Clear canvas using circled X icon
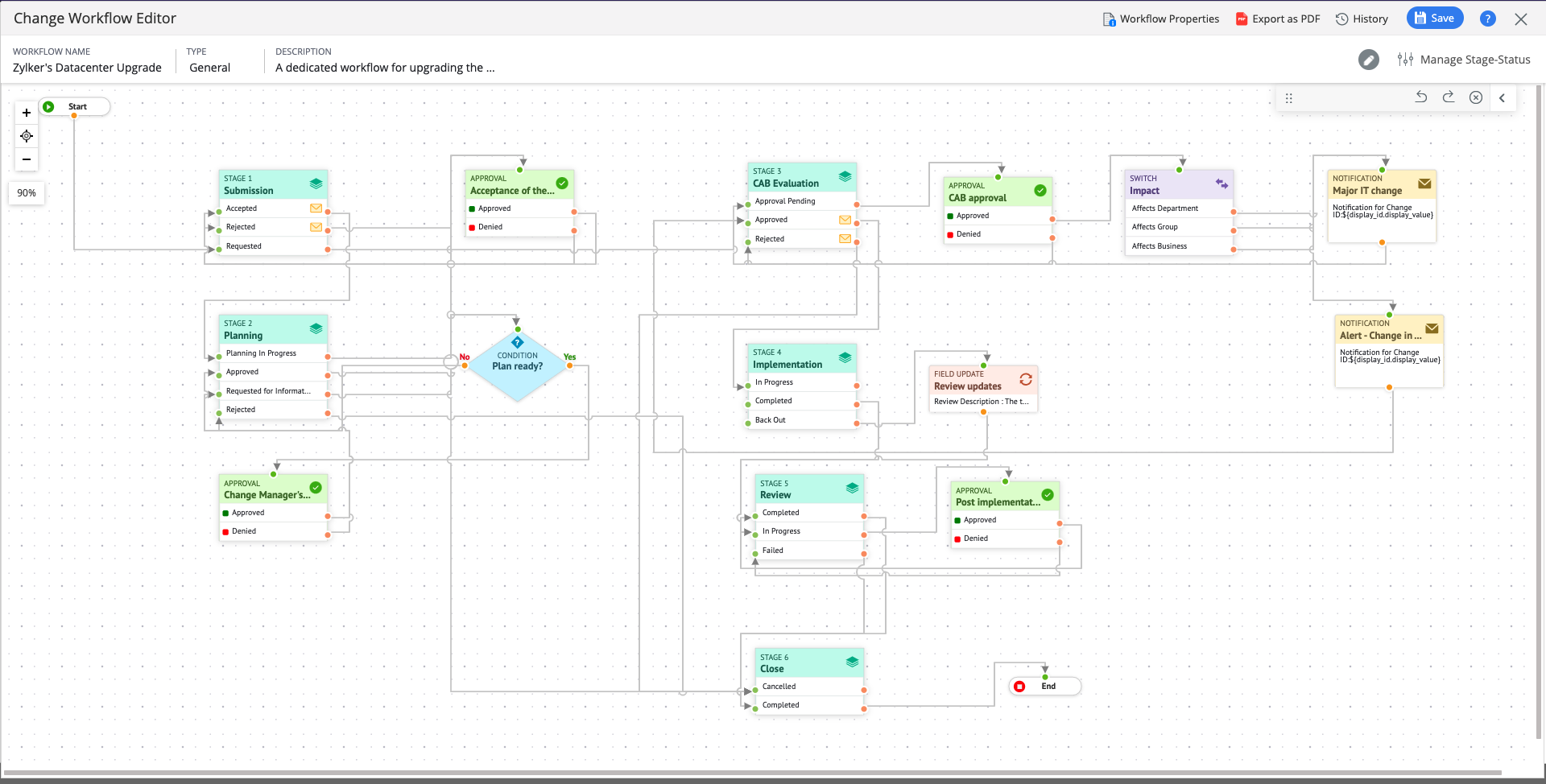Viewport: 1546px width, 784px height. click(x=1475, y=97)
